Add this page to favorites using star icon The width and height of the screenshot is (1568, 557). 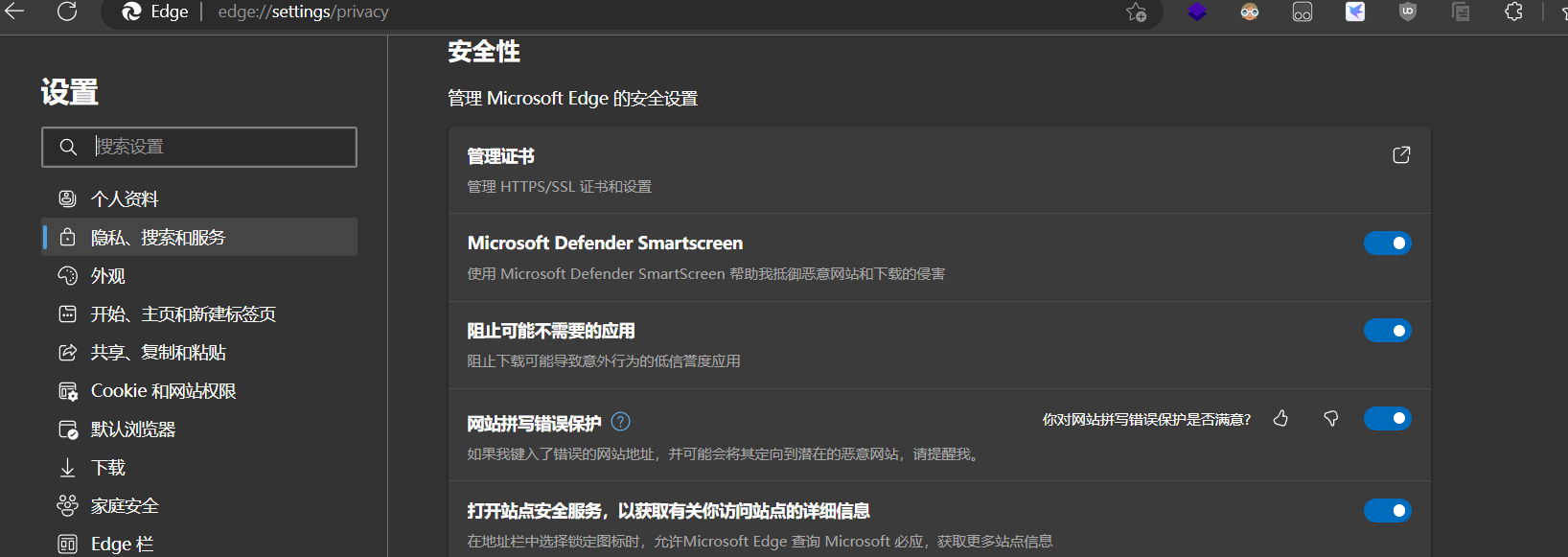click(1136, 12)
